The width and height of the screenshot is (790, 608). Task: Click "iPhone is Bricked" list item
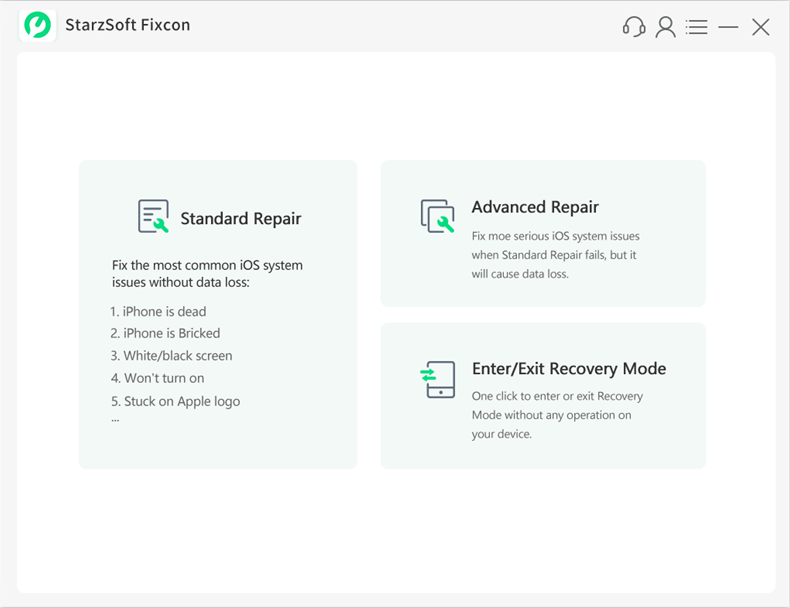165,333
